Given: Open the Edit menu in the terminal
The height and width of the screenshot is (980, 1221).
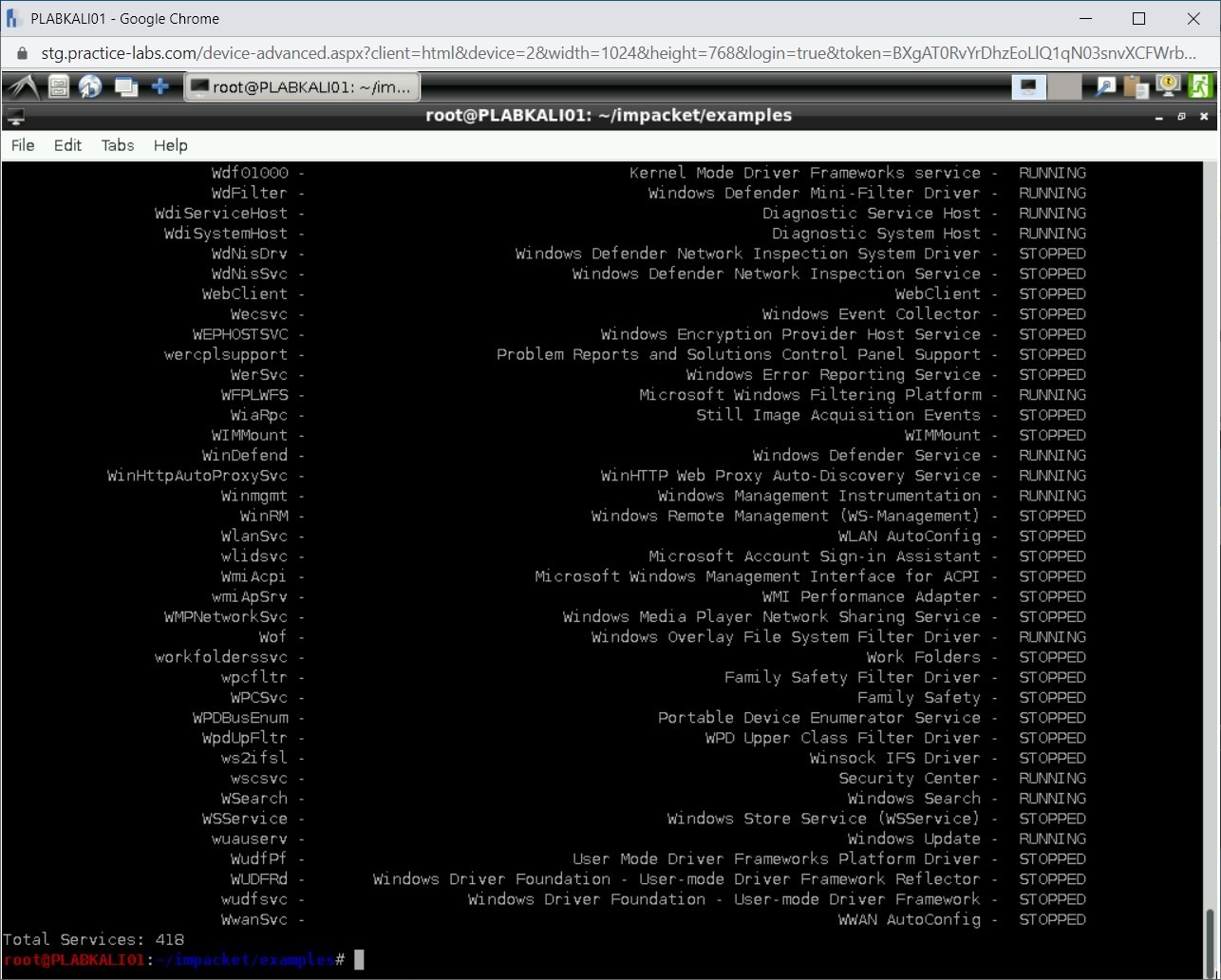Looking at the screenshot, I should tap(67, 145).
